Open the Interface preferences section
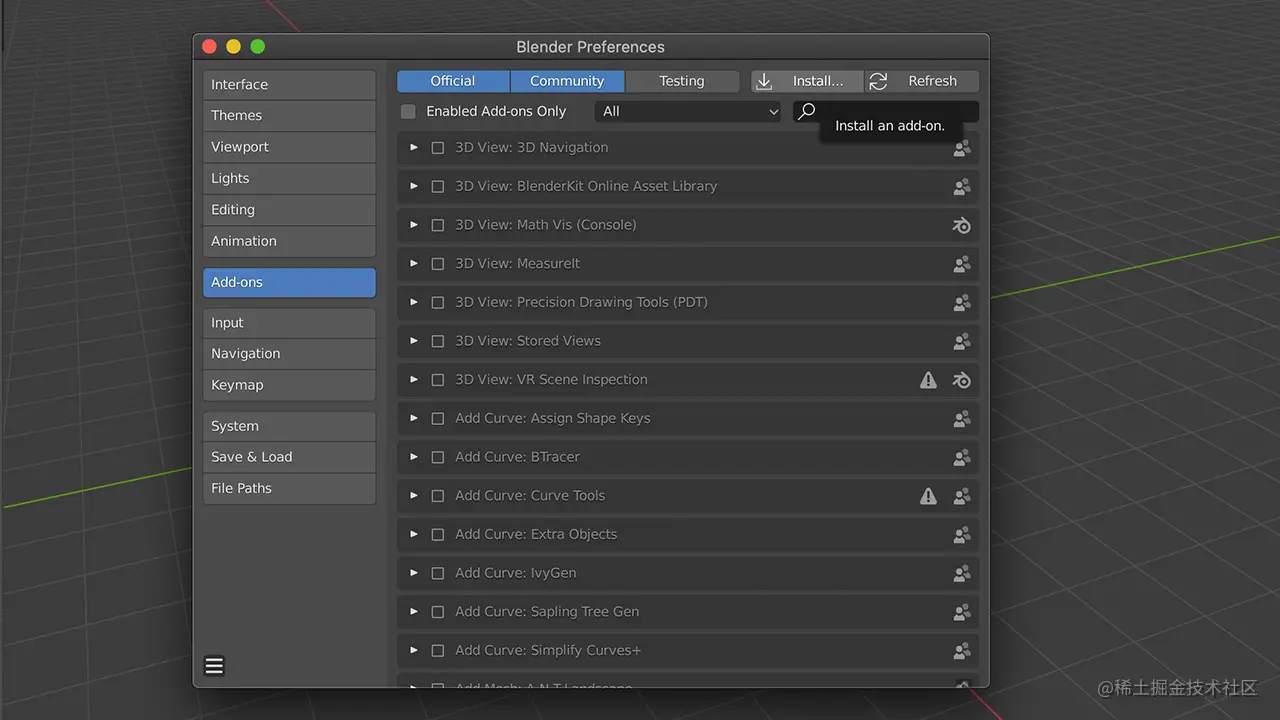This screenshot has width=1280, height=720. tap(289, 85)
